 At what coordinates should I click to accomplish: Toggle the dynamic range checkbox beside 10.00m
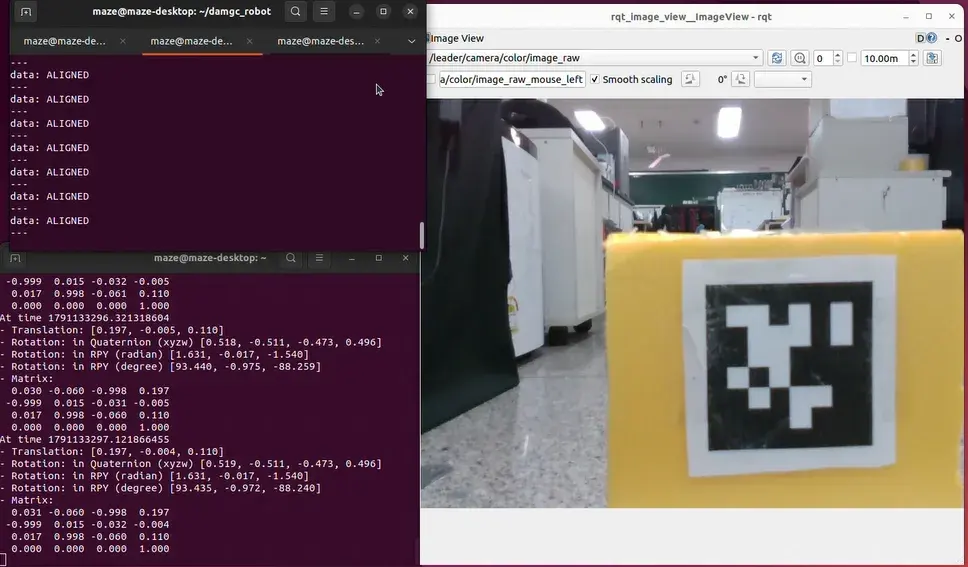click(852, 57)
